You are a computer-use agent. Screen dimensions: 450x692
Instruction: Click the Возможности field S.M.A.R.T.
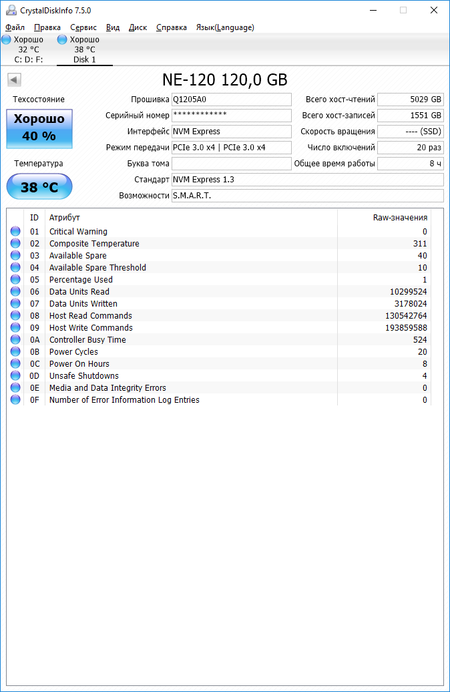[308, 196]
